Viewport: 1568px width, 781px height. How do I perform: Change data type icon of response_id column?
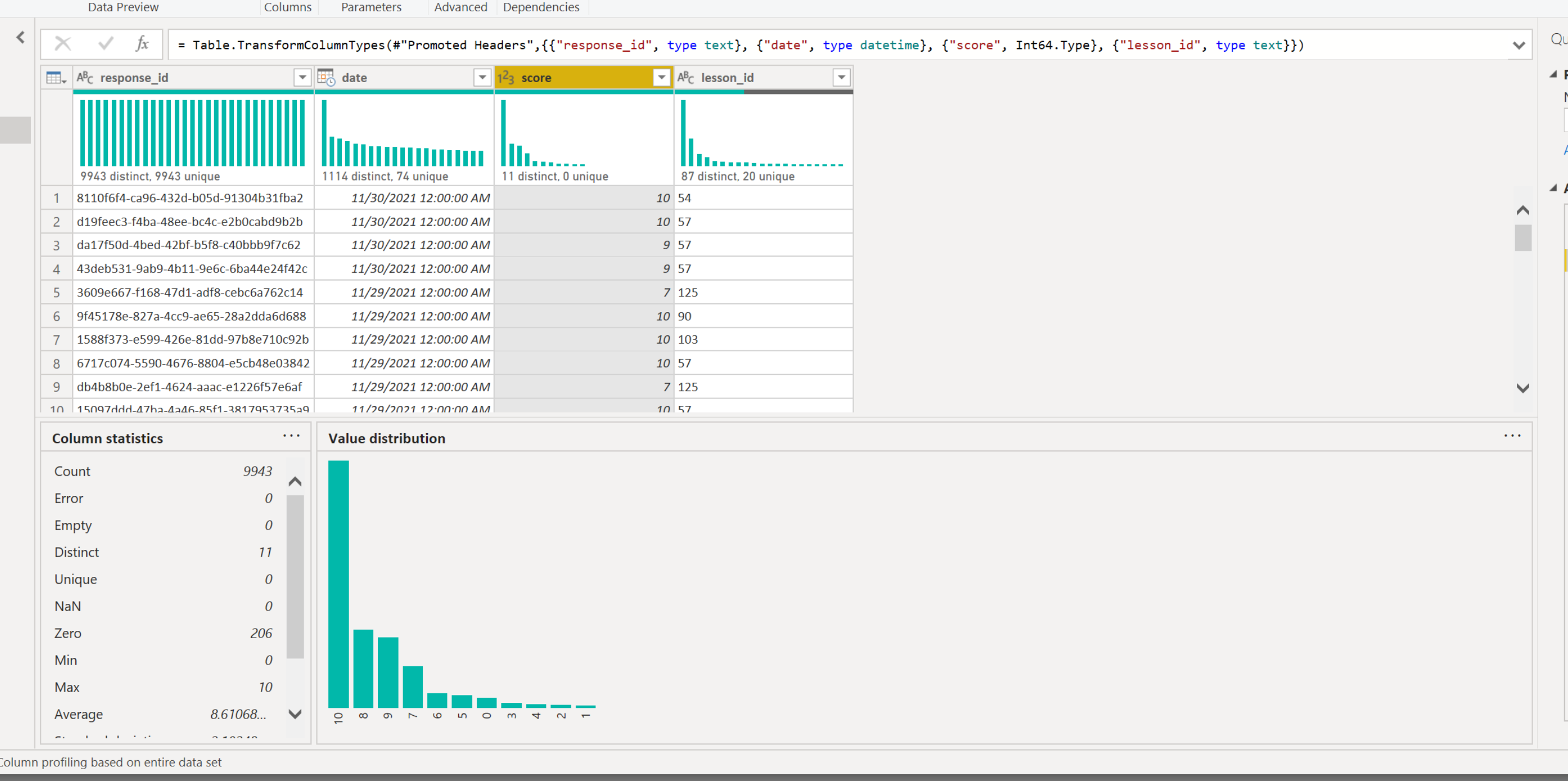[84, 77]
